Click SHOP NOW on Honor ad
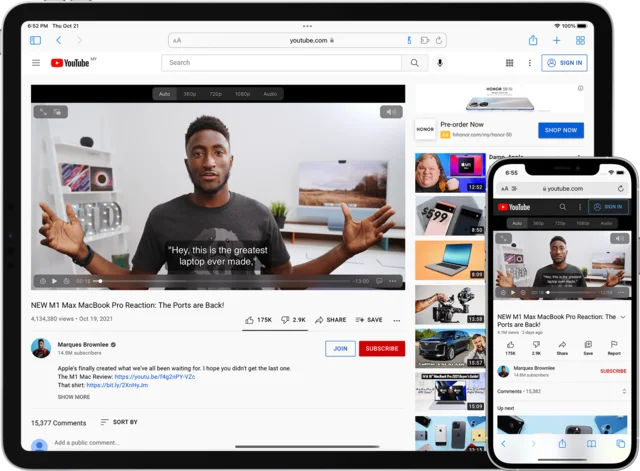 (x=561, y=130)
